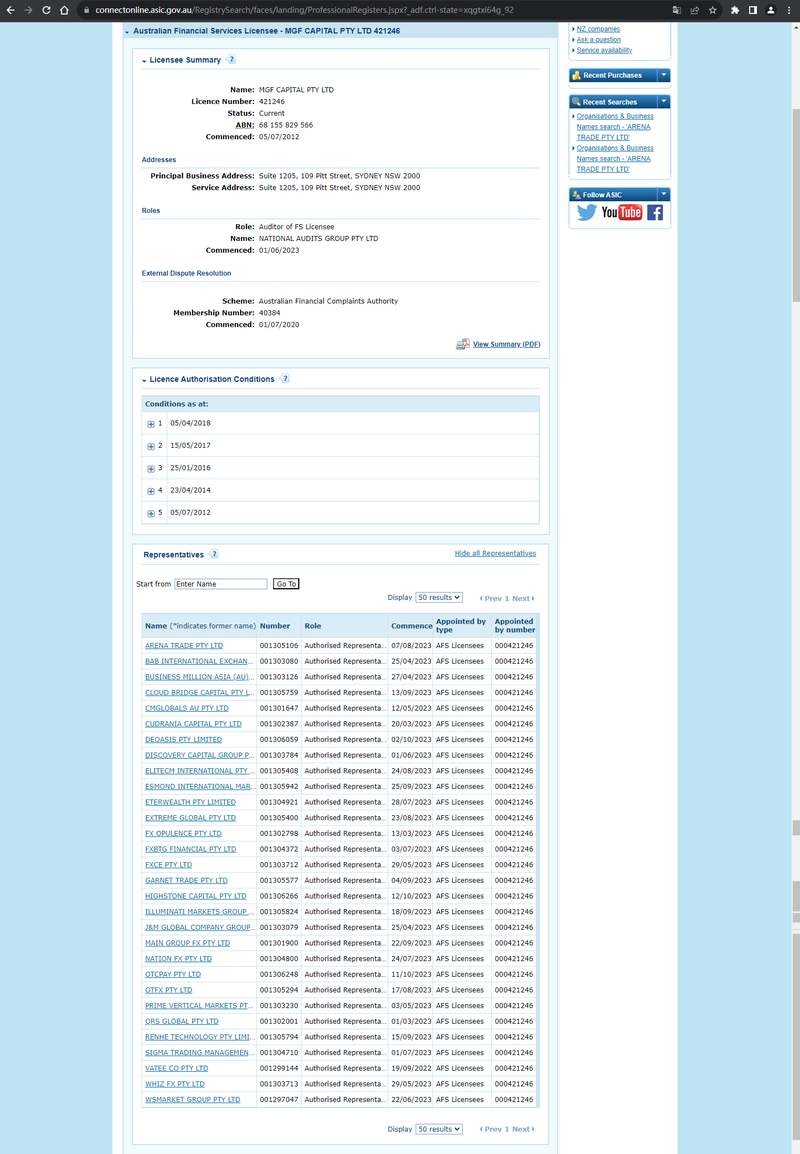Open the Recent Purchases panel dropdown arrow
Viewport: 800px width, 1154px height.
(x=664, y=75)
